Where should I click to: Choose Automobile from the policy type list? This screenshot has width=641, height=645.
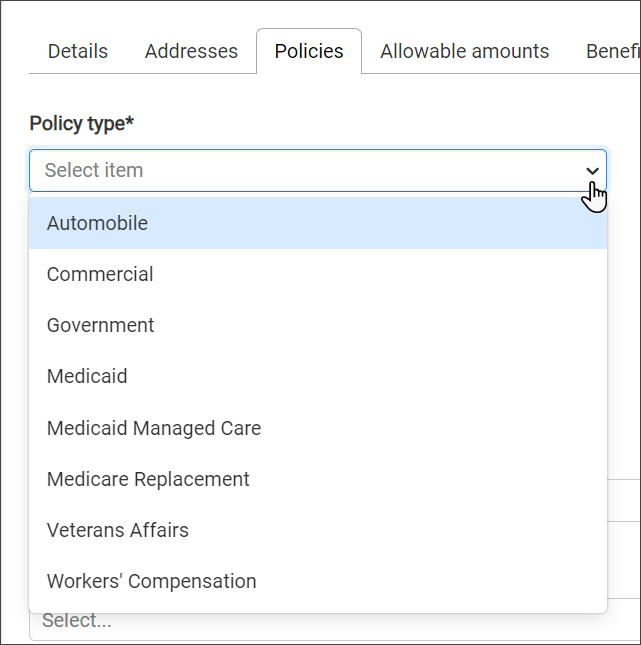coord(97,223)
